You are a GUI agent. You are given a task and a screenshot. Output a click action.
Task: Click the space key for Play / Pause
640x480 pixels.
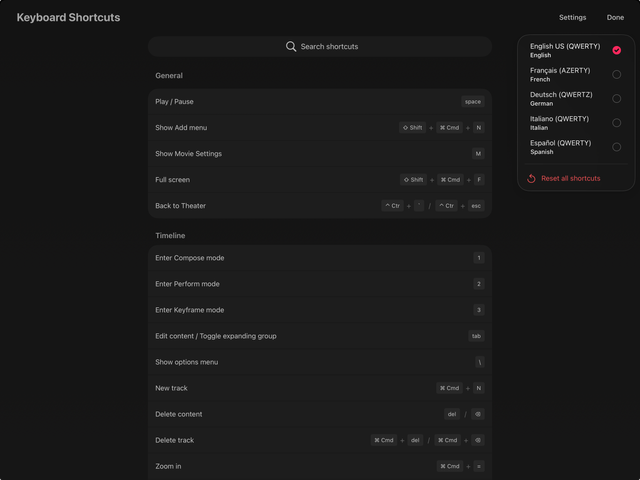coord(473,101)
